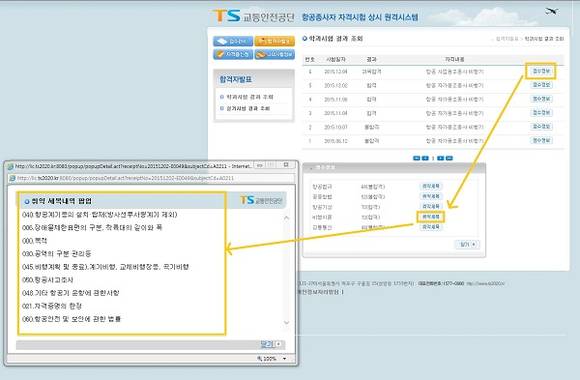The image size is (580, 380).
Task: Click the first blue menu button with book icon
Action: point(233,41)
